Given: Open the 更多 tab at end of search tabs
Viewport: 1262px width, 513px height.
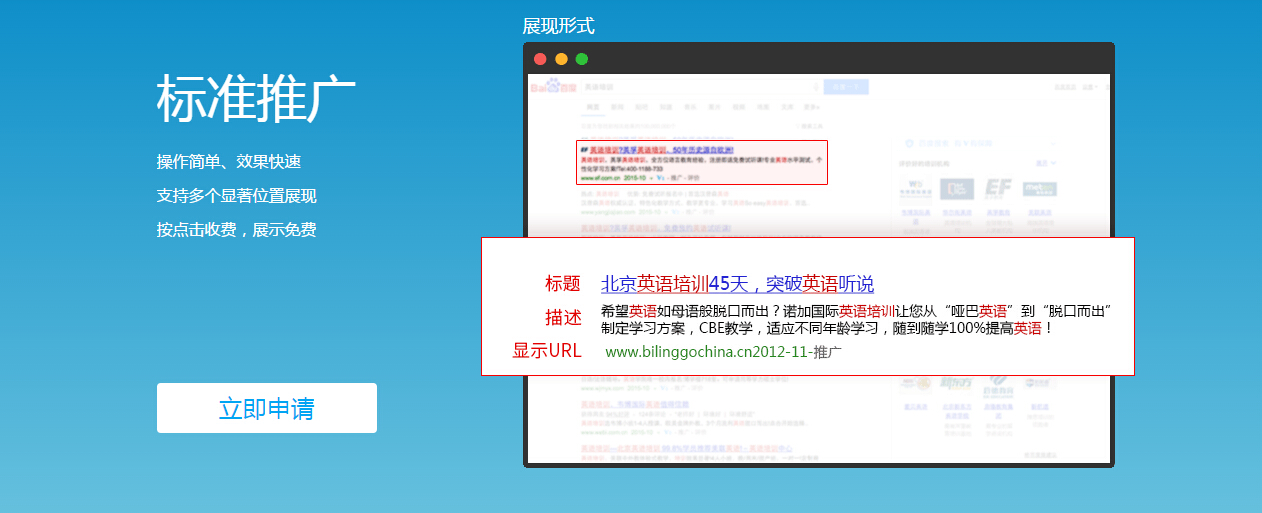Looking at the screenshot, I should point(813,106).
